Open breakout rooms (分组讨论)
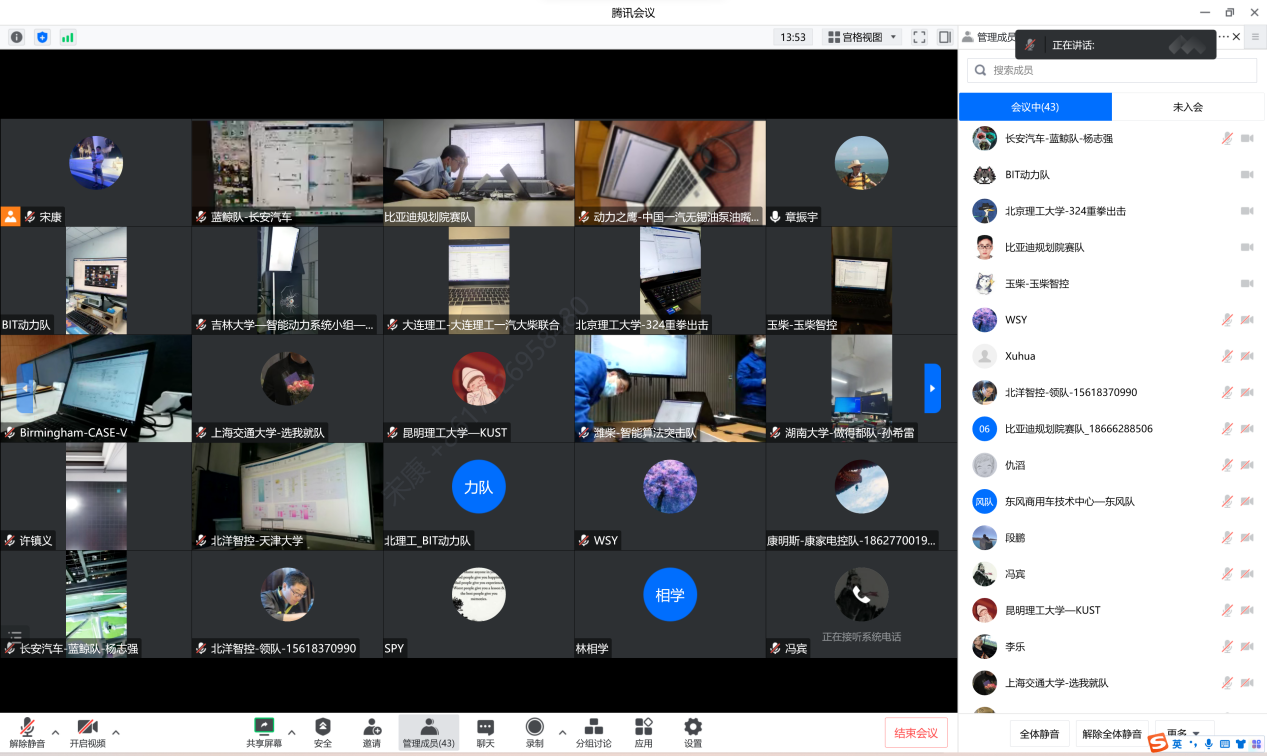Screen dimensions: 1267x756 (593, 731)
